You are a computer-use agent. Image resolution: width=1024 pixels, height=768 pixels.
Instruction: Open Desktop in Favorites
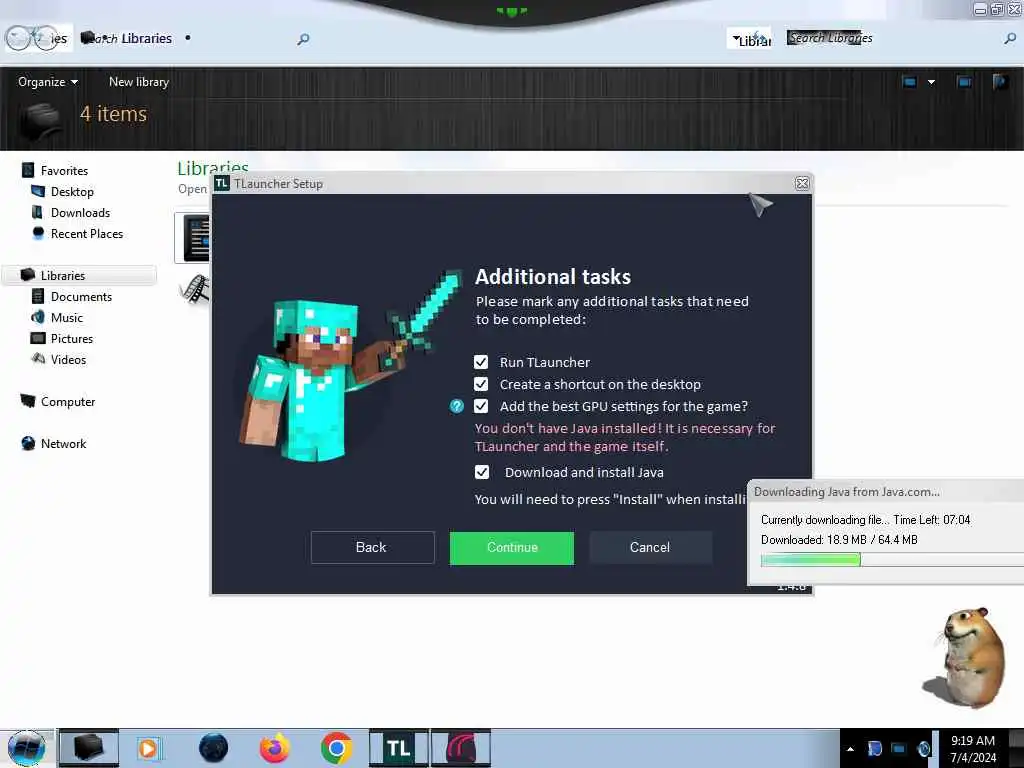(x=72, y=191)
